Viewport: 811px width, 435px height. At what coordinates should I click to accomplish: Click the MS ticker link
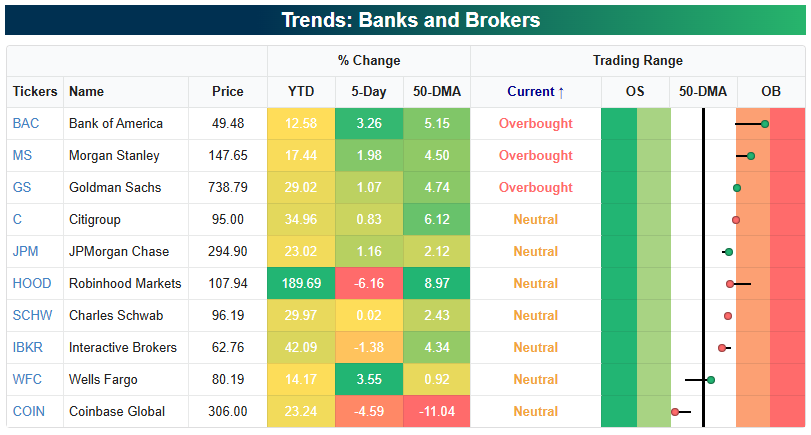(x=22, y=156)
